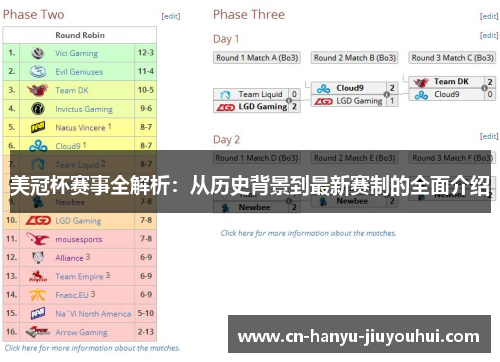Click the Day 1 heading
Screen dimensions: 500x362
pyautogui.click(x=226, y=39)
